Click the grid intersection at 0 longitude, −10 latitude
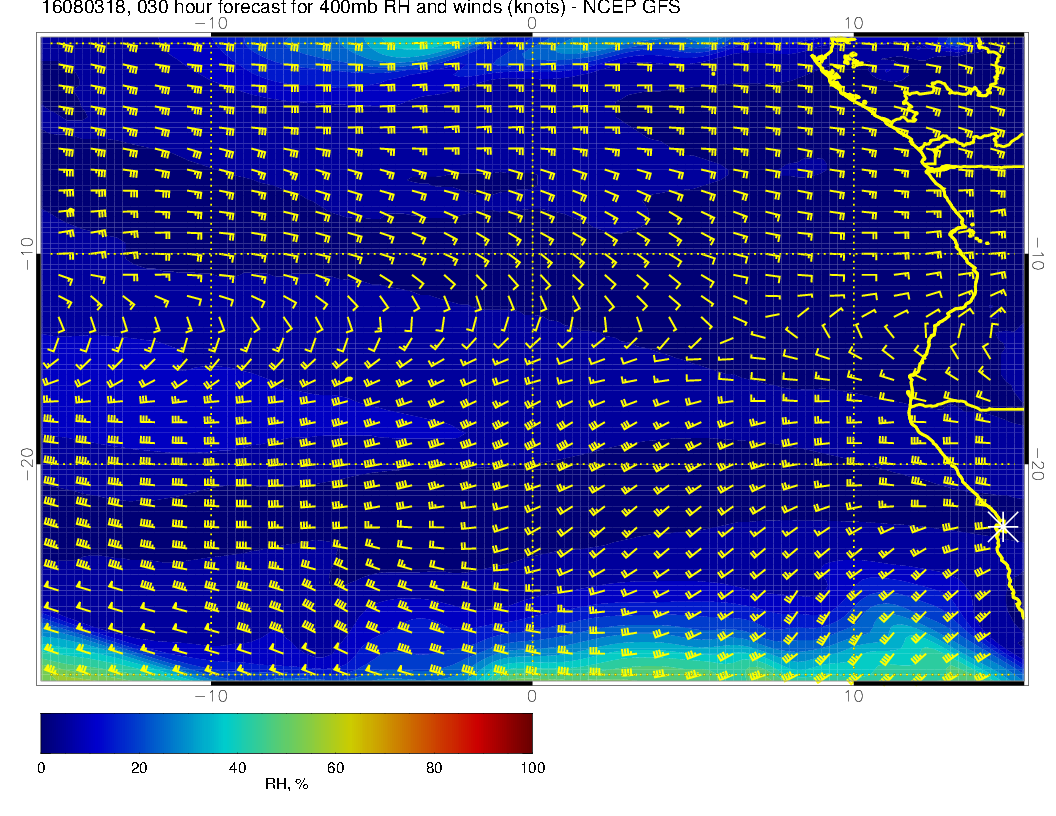This screenshot has height=816, width=1056. click(532, 253)
